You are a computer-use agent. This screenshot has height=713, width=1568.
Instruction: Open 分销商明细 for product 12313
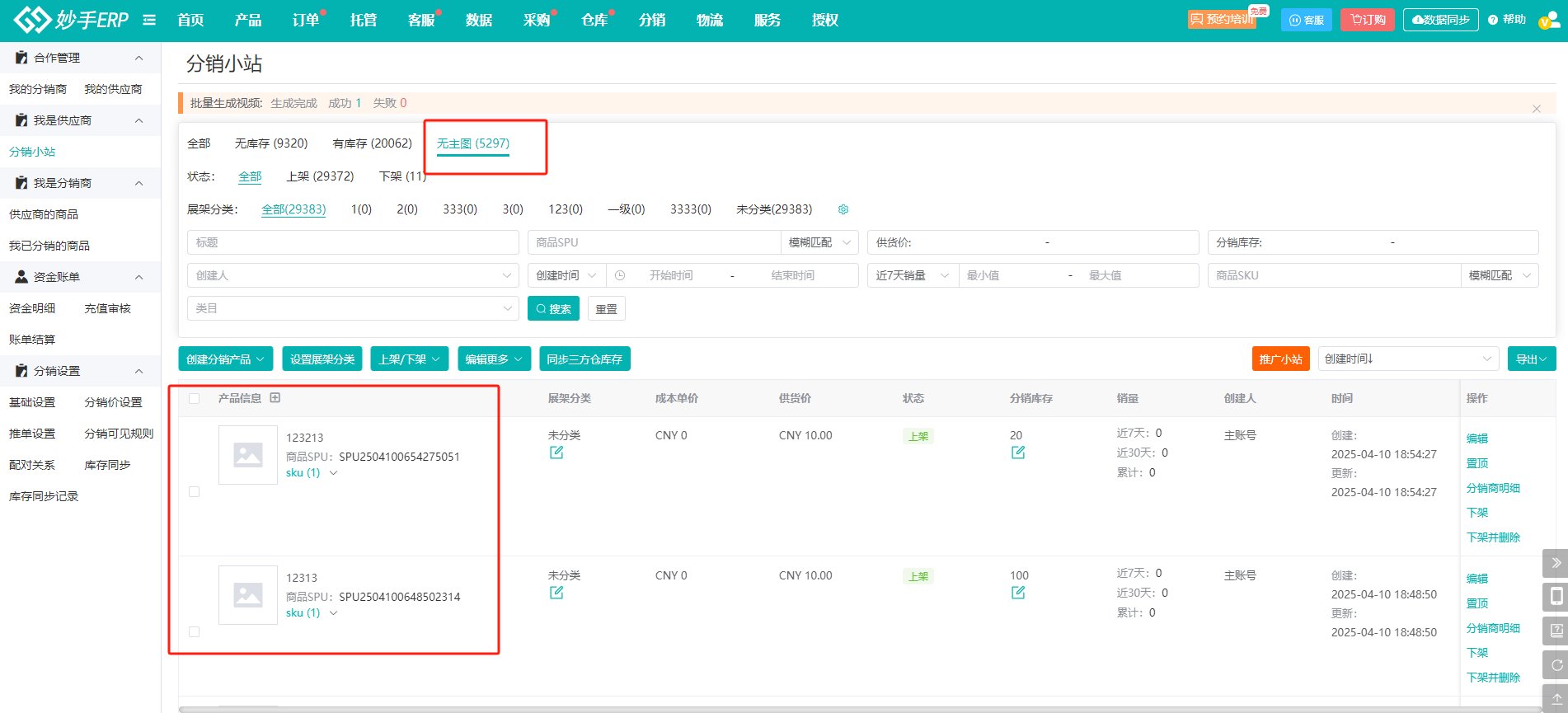pos(1493,628)
